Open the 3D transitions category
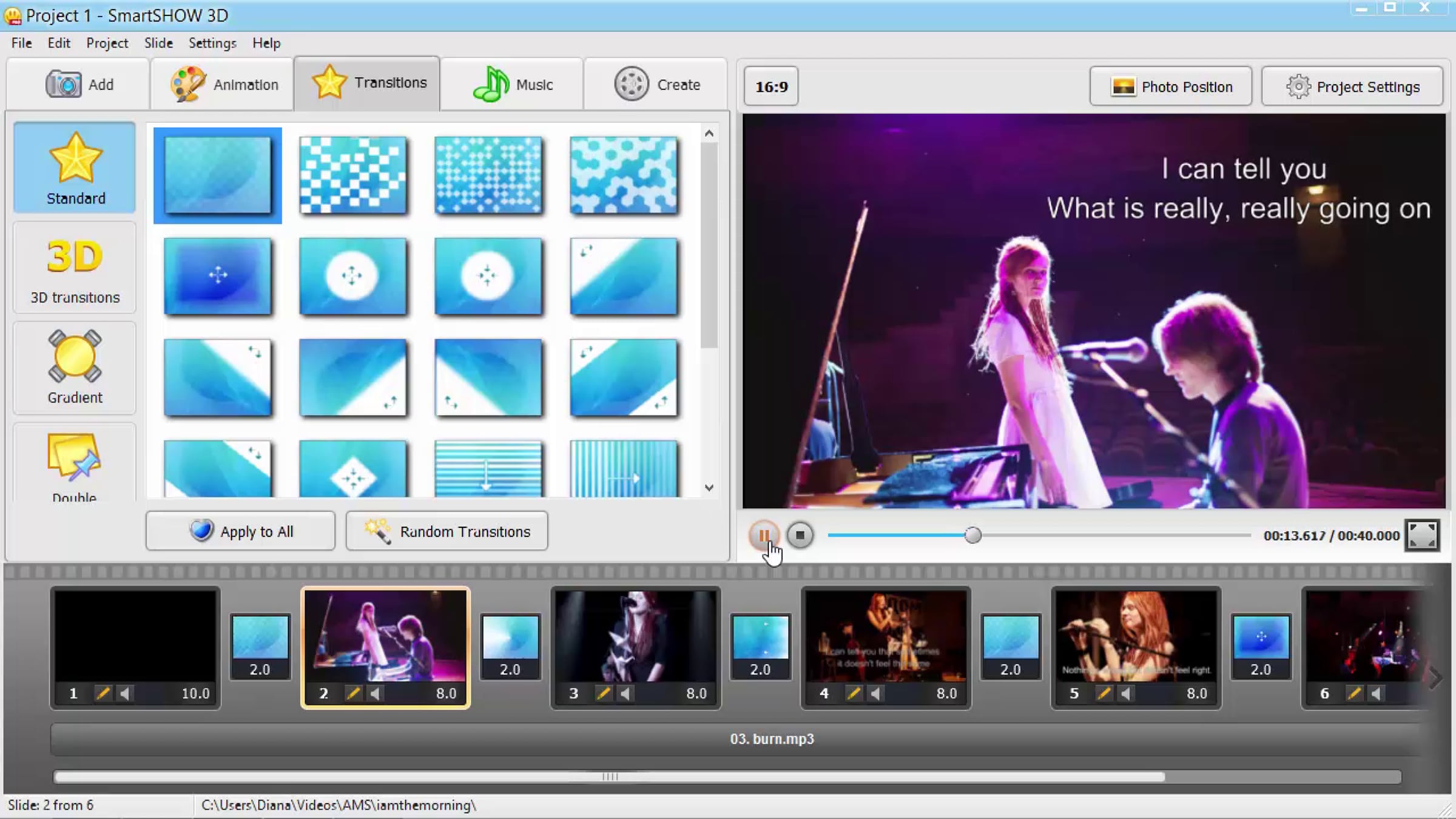Image resolution: width=1456 pixels, height=819 pixels. point(75,269)
